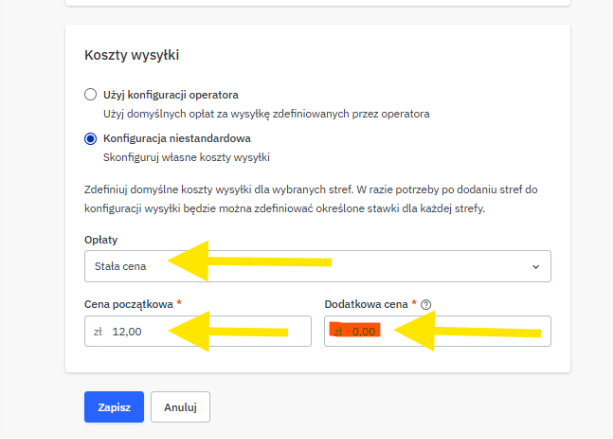This screenshot has height=439, width=613.
Task: Click the Skonfiguruj własne koszty wysyłki description
Action: pyautogui.click(x=187, y=157)
